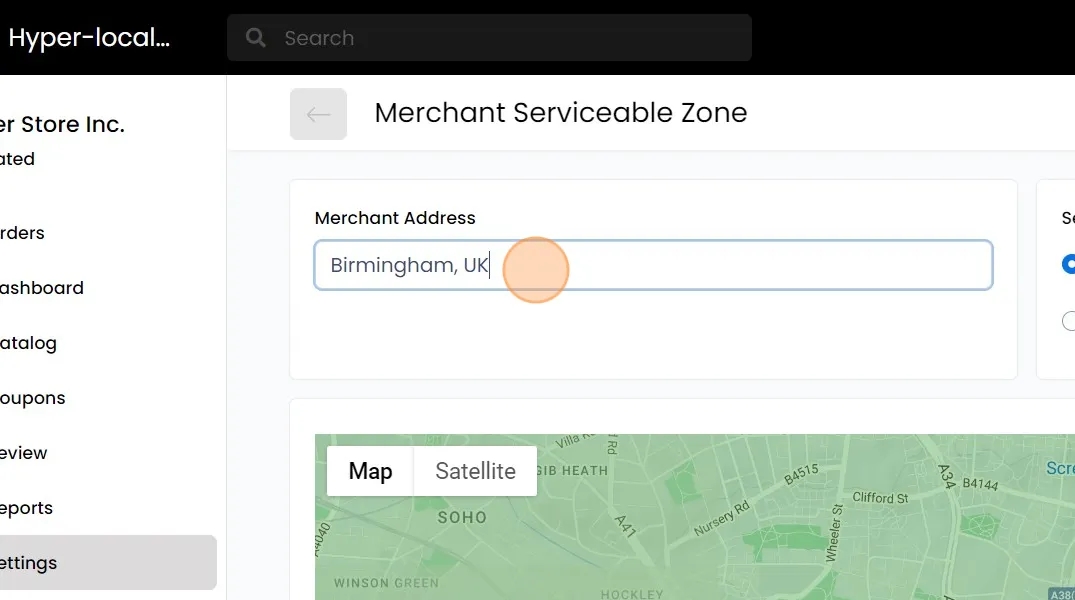Open the Catalog sidebar item

pyautogui.click(x=28, y=343)
